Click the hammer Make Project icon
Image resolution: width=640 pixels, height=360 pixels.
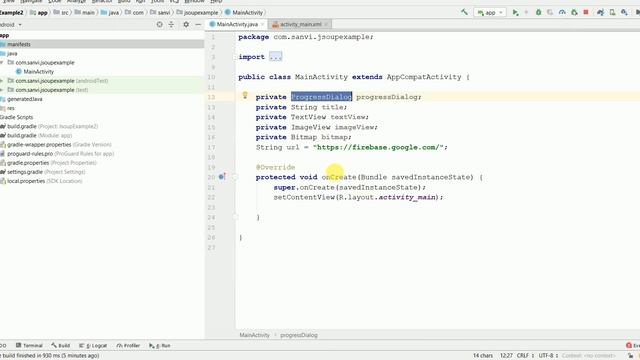(x=464, y=12)
